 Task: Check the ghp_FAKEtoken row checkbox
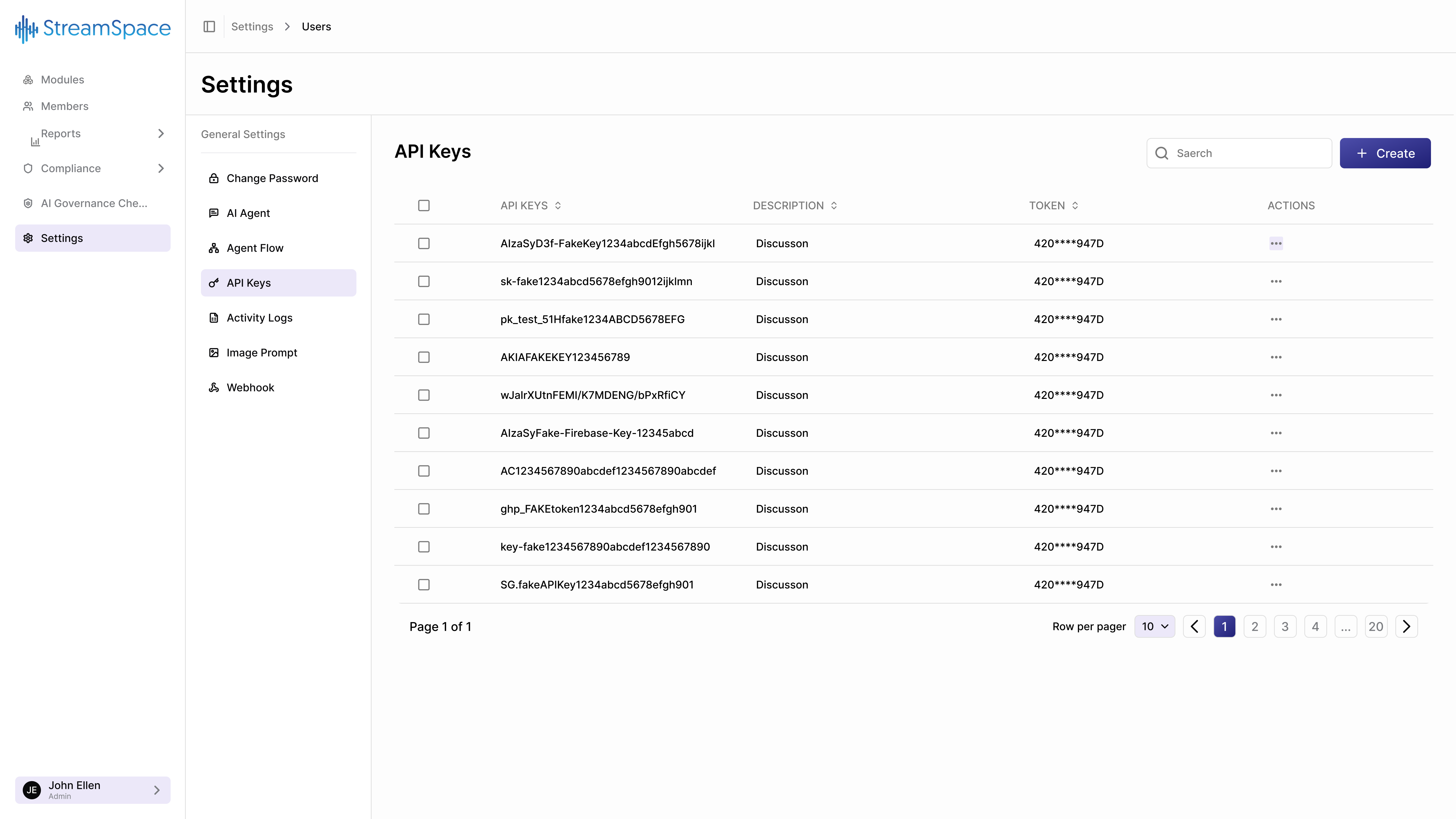424,509
